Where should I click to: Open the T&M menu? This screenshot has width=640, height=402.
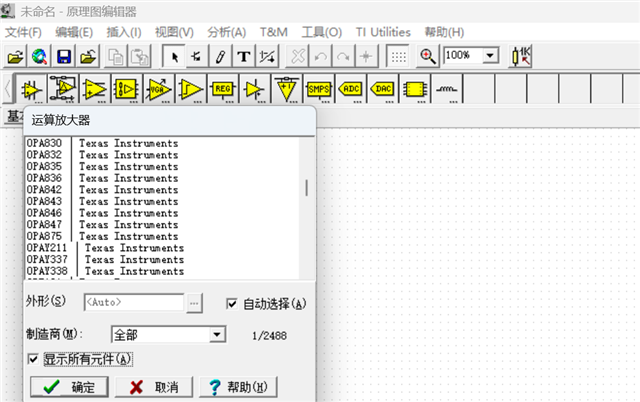274,32
